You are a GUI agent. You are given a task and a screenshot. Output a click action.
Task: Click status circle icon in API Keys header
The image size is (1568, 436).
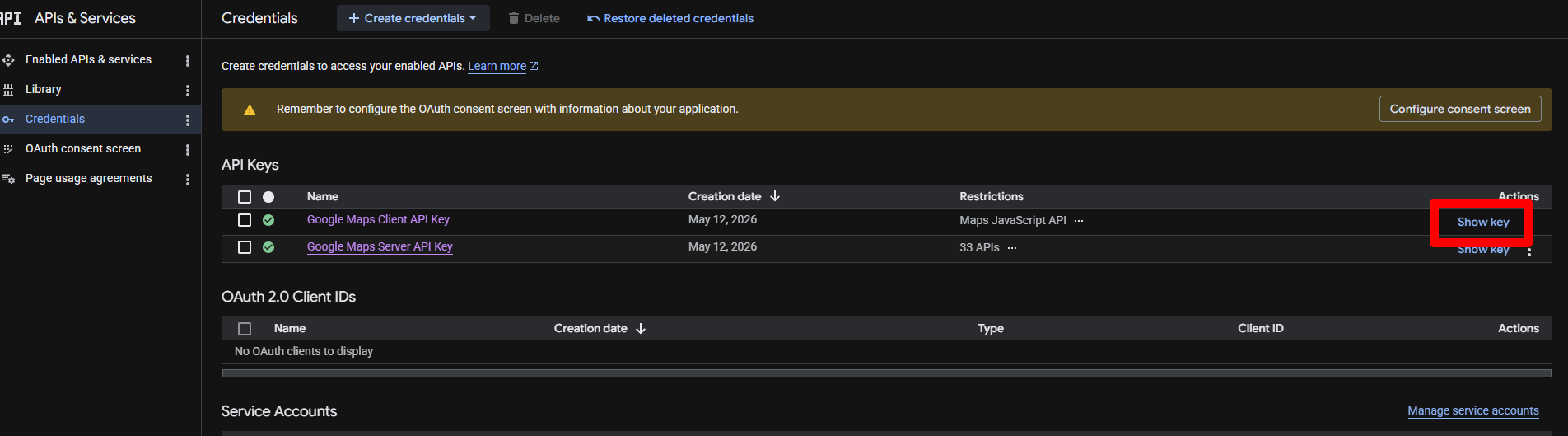[268, 197]
